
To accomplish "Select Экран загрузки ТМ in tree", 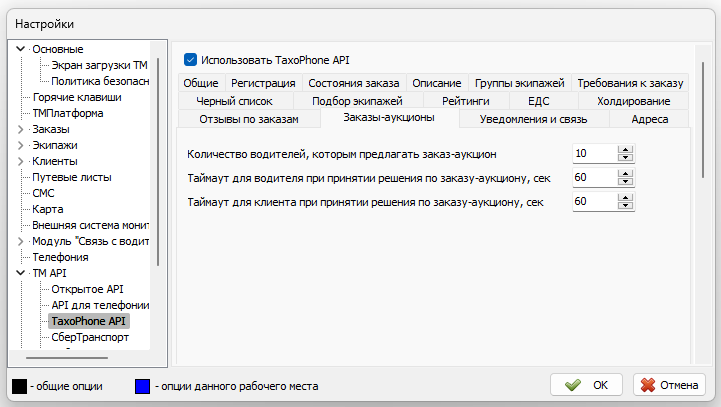I will [x=99, y=65].
